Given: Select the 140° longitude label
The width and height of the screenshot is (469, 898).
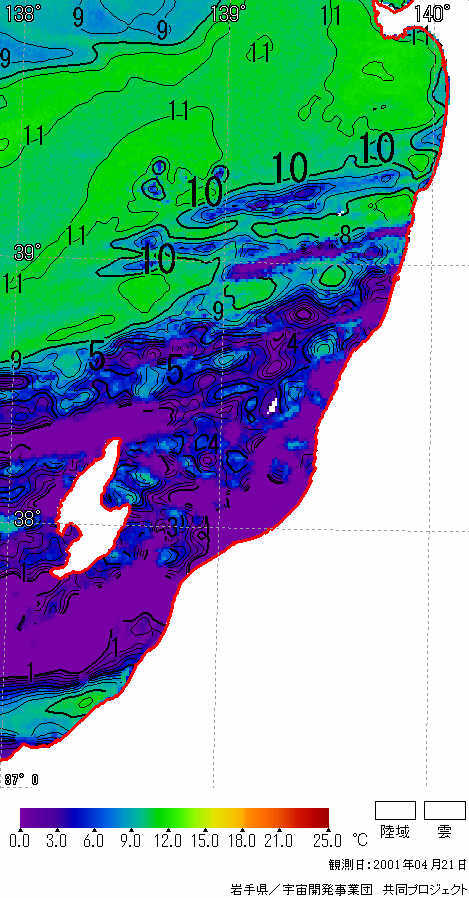Looking at the screenshot, I should point(432,13).
